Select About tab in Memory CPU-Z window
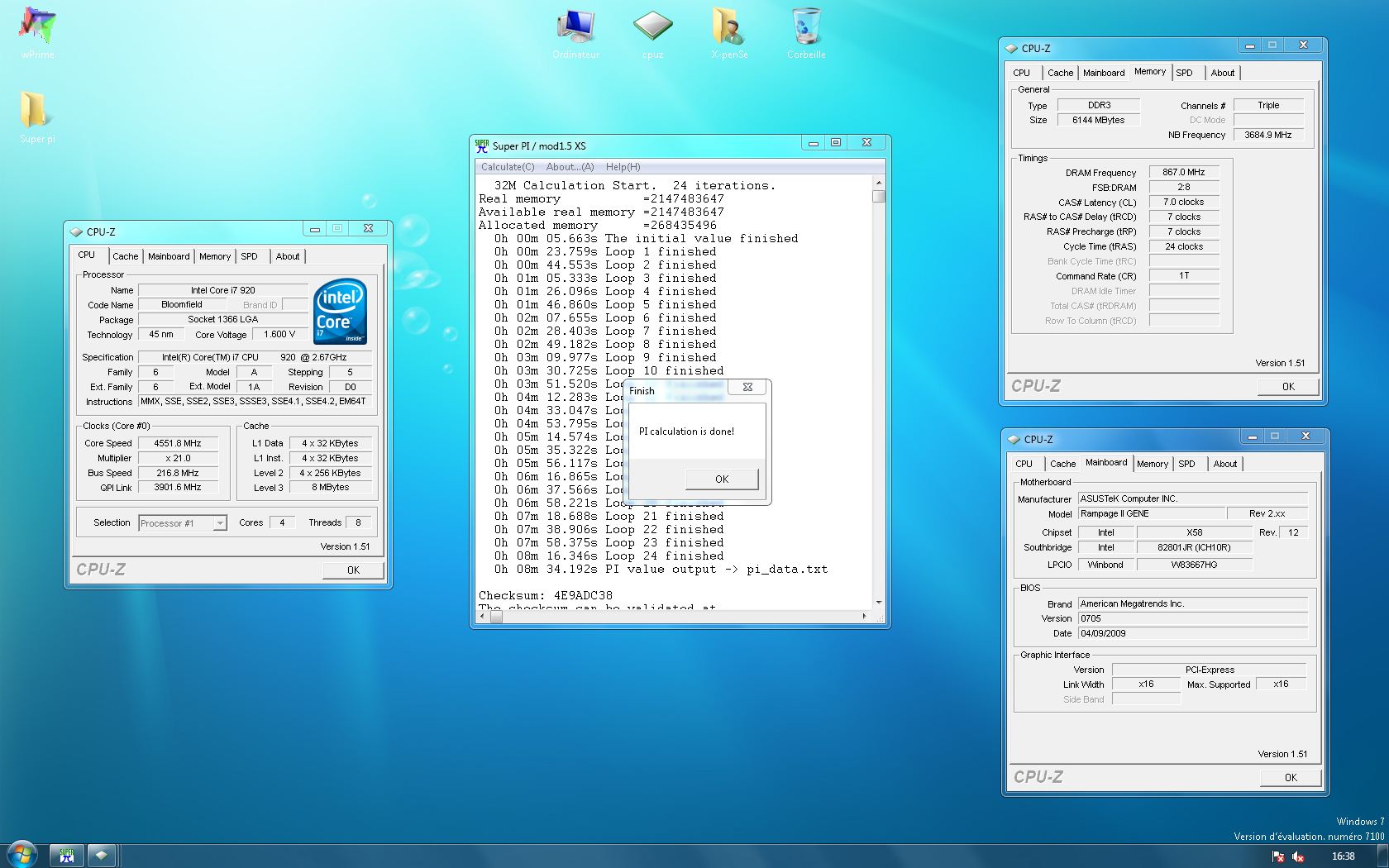 pos(1223,73)
